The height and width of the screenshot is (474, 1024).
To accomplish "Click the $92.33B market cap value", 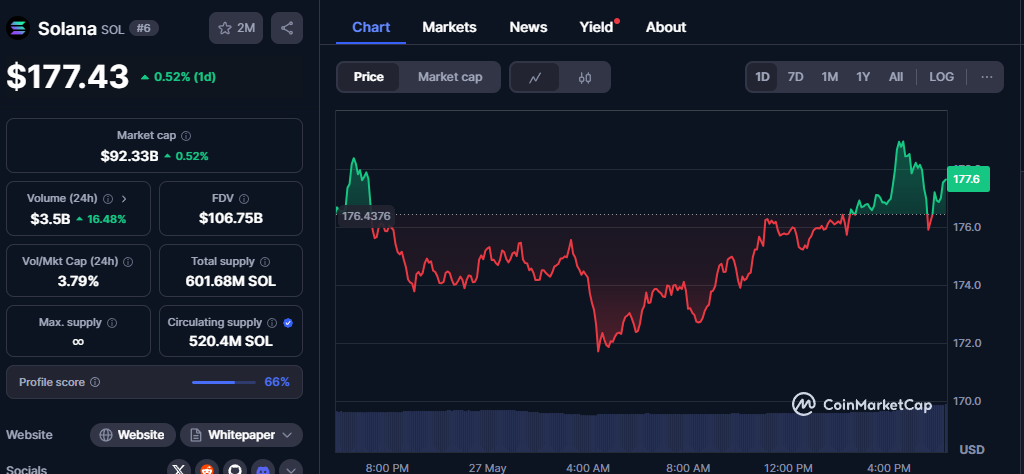I will [129, 156].
